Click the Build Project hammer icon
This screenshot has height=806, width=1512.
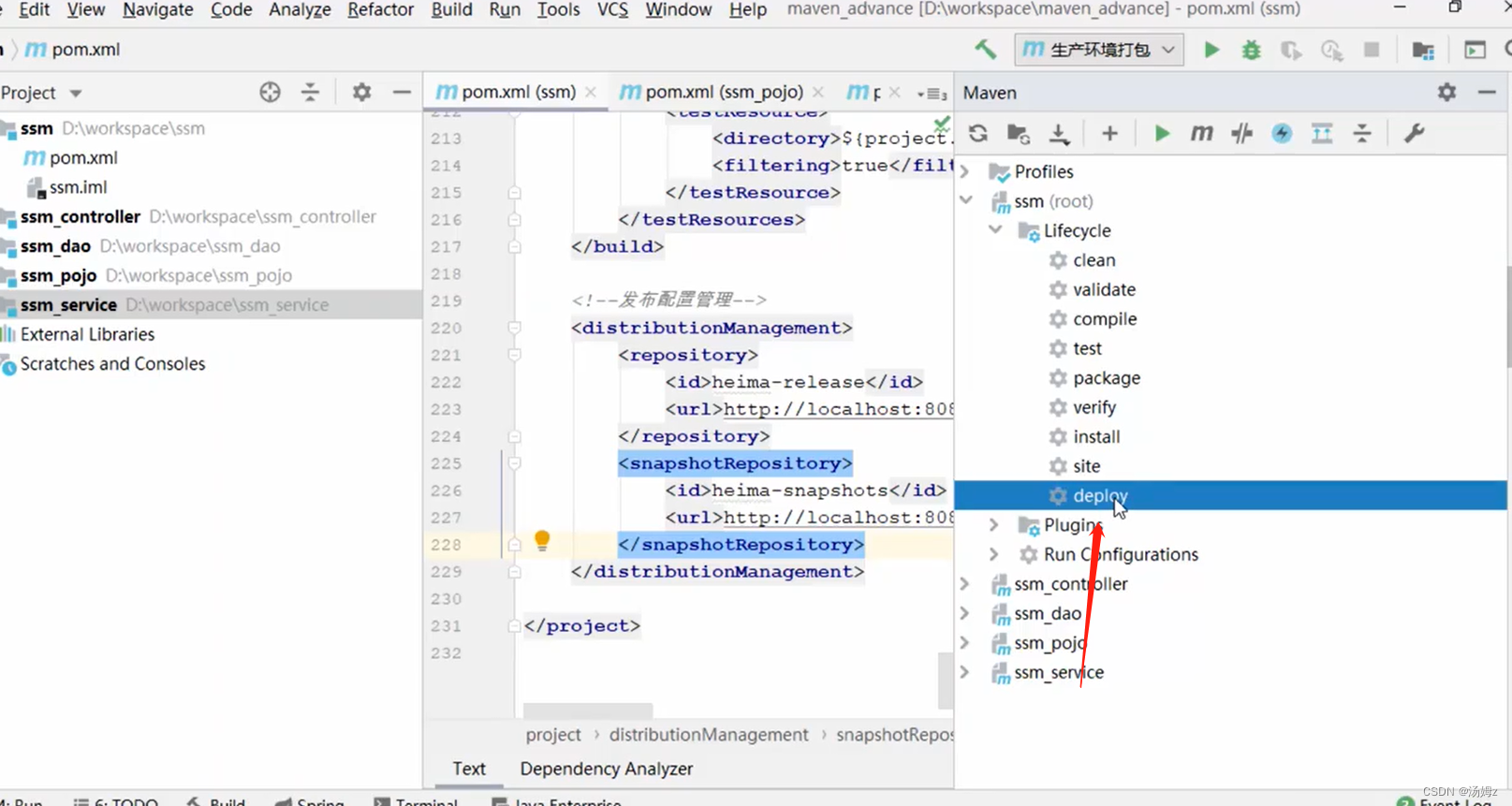pyautogui.click(x=985, y=50)
